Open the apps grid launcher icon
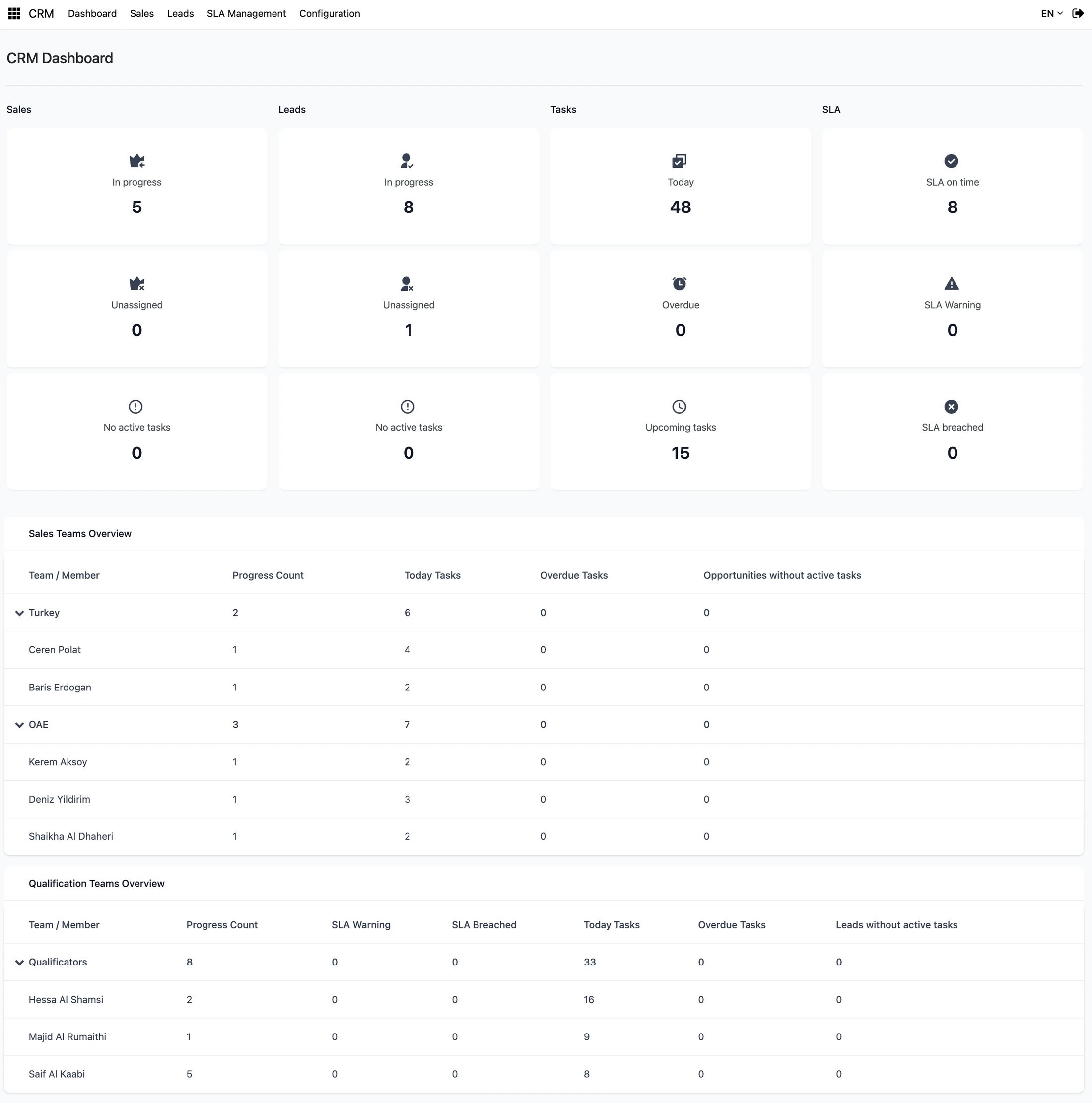This screenshot has width=1092, height=1103. pos(14,14)
